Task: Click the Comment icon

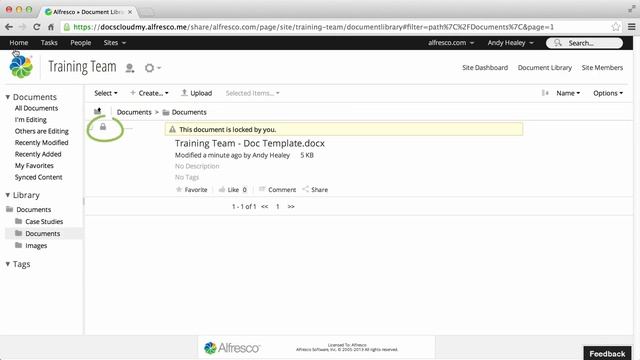Action: (x=262, y=189)
